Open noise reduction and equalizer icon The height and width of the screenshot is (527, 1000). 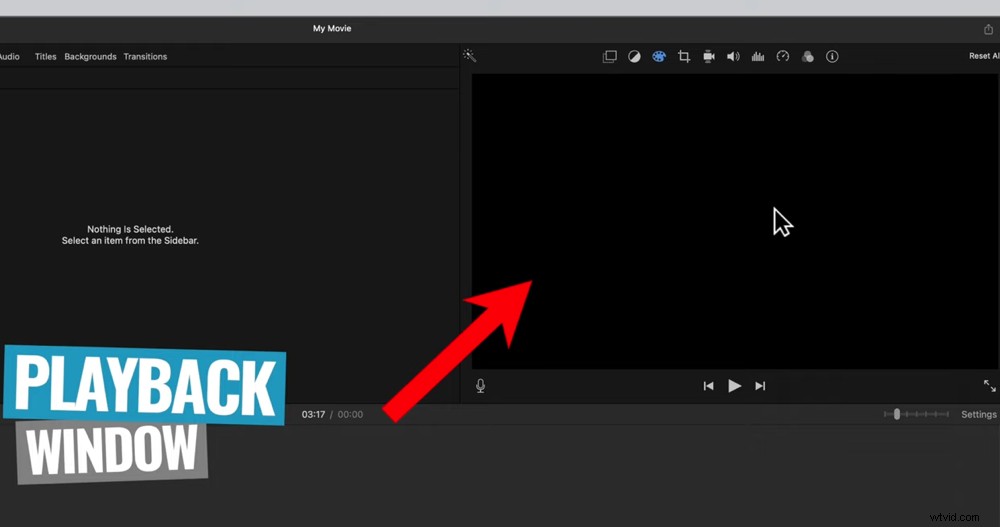pos(758,56)
